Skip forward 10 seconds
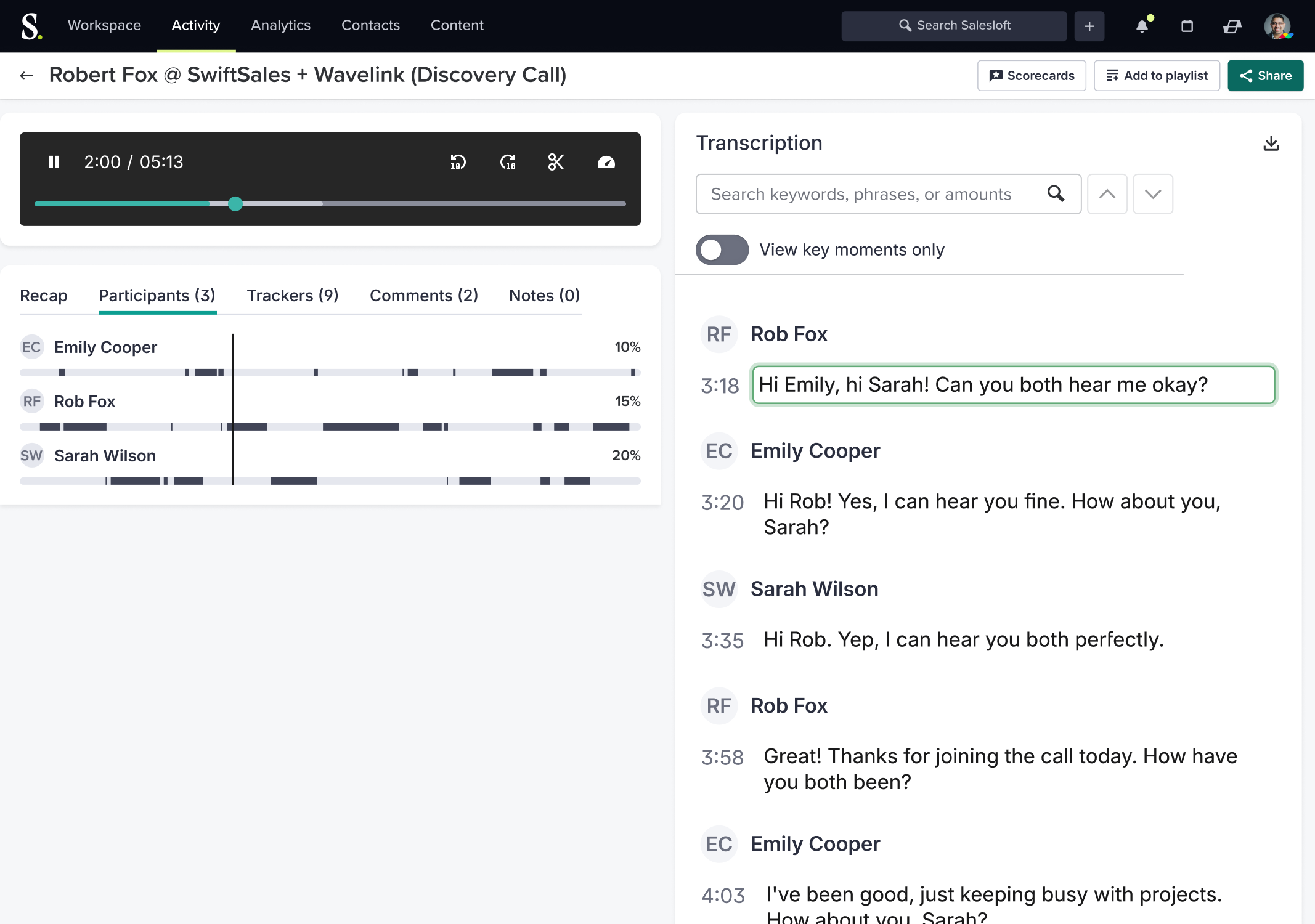 [x=508, y=162]
